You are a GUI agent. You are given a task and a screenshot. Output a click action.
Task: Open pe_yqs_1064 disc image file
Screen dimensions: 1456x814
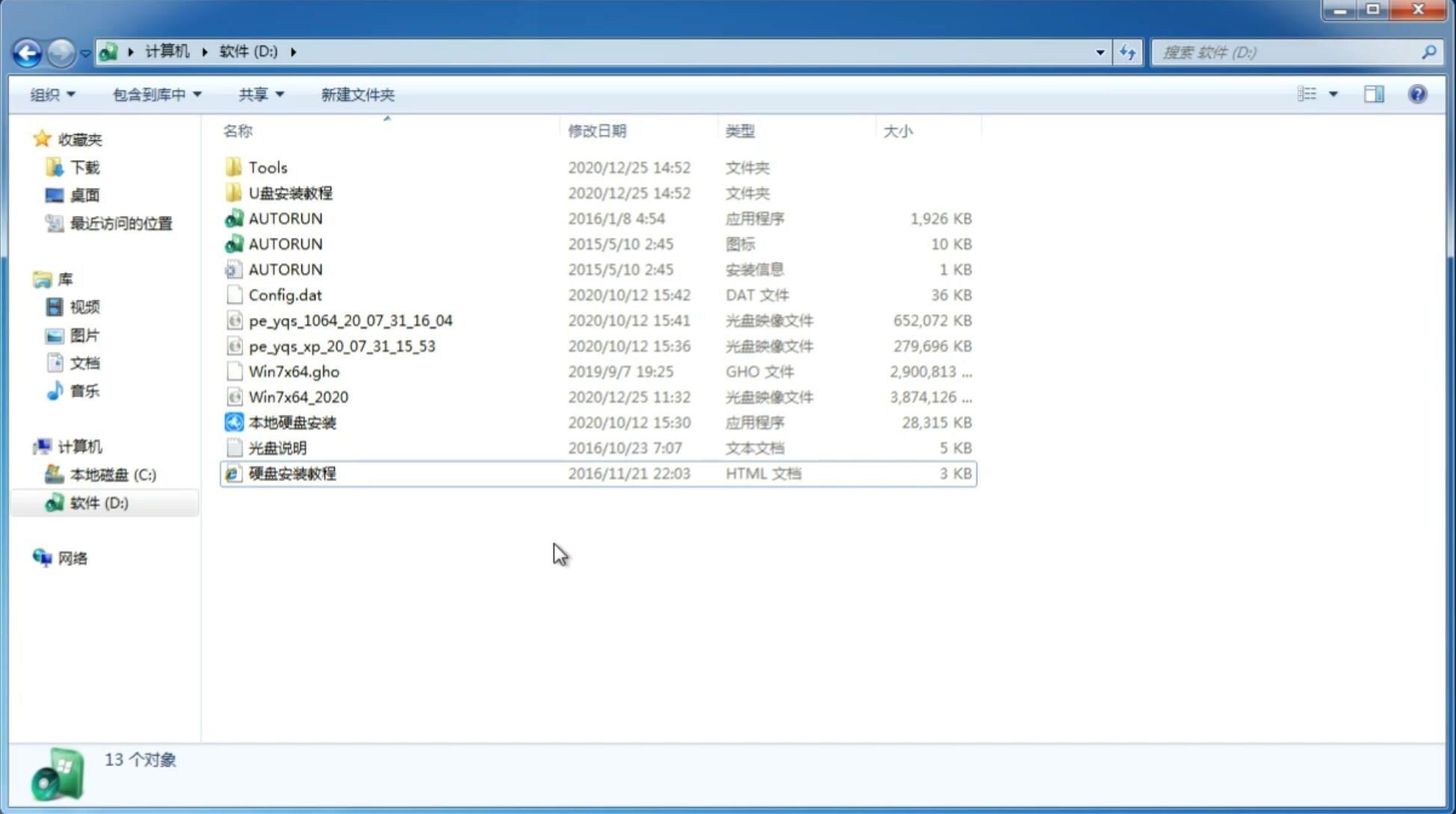[x=351, y=320]
